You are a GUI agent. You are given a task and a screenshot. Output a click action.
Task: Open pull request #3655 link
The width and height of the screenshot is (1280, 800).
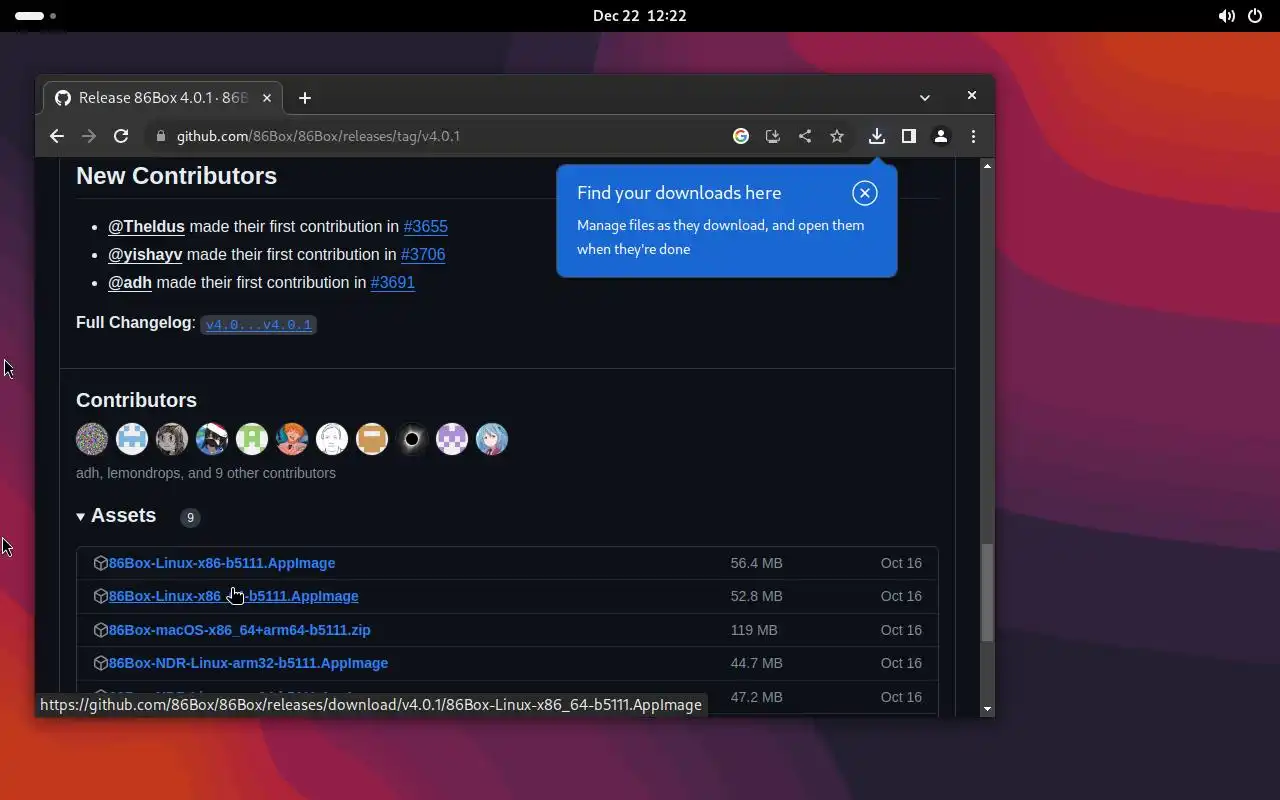coord(425,226)
